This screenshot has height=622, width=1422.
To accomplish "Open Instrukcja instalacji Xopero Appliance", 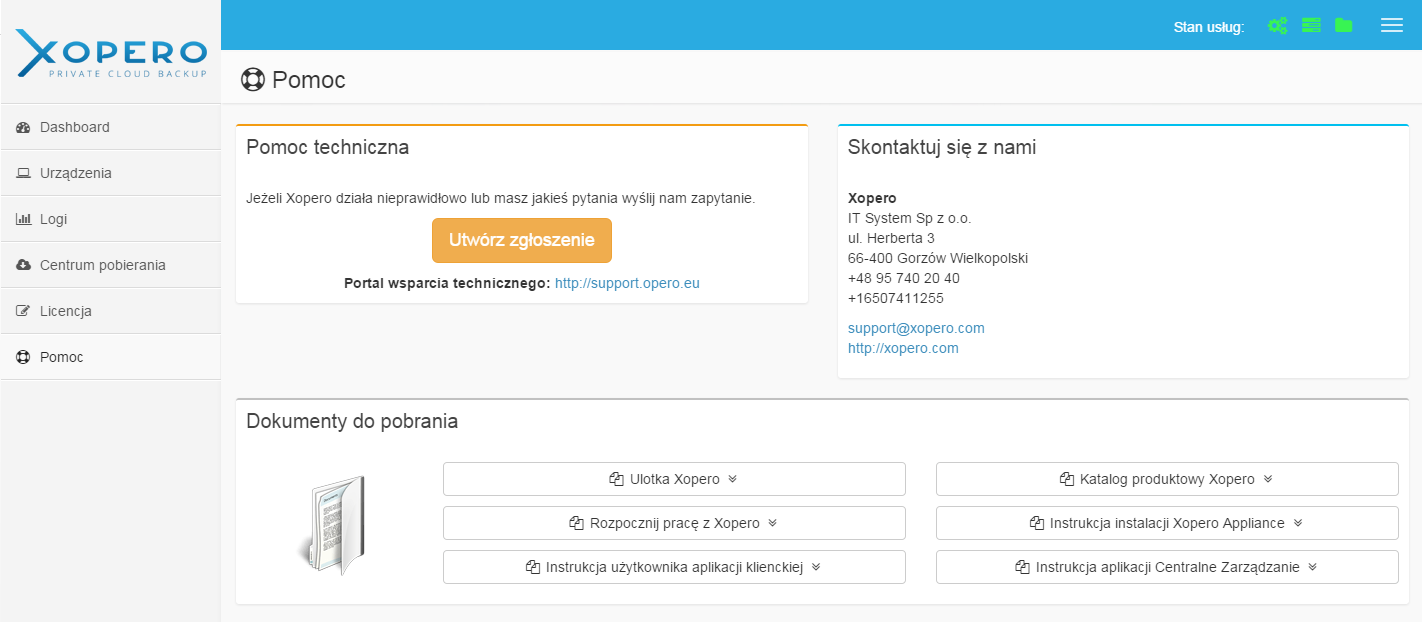I will coord(1167,523).
